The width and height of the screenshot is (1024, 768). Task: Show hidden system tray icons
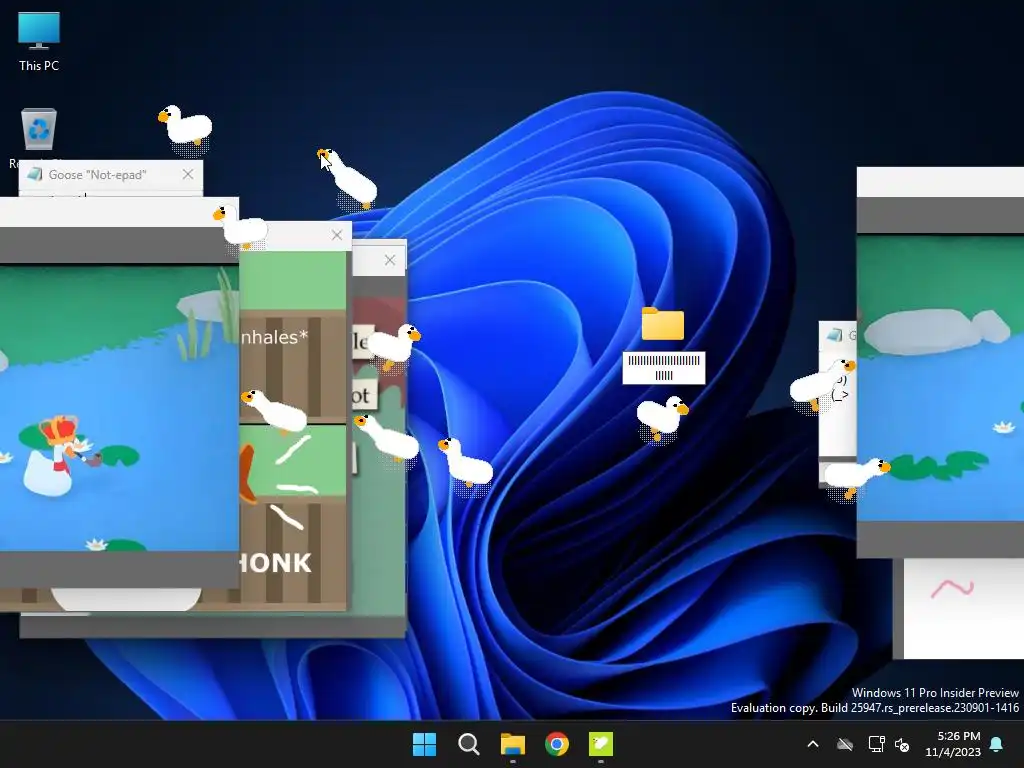pyautogui.click(x=813, y=744)
